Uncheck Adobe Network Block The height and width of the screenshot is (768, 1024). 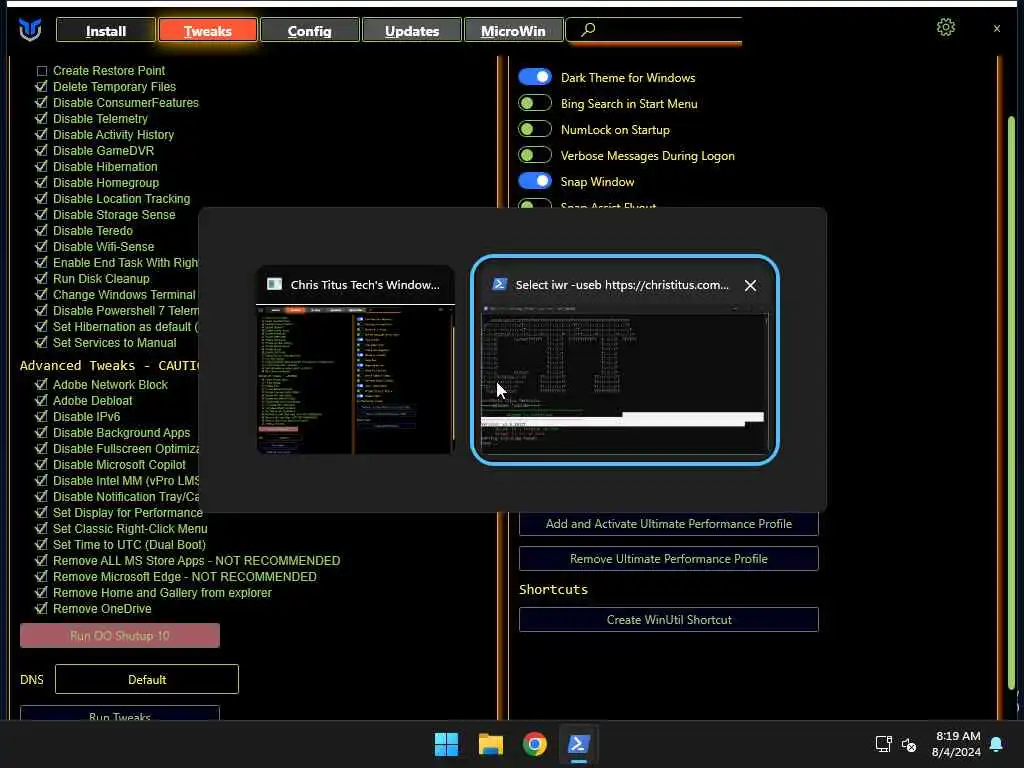(x=42, y=385)
